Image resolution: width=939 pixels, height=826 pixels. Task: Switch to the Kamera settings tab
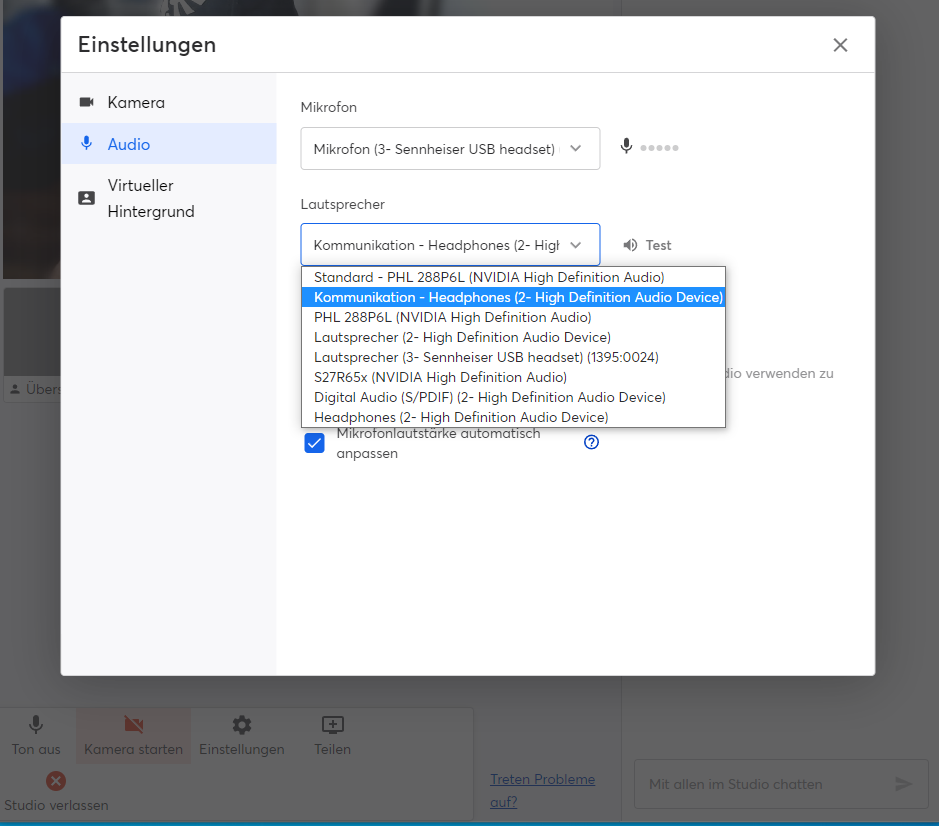tap(136, 103)
